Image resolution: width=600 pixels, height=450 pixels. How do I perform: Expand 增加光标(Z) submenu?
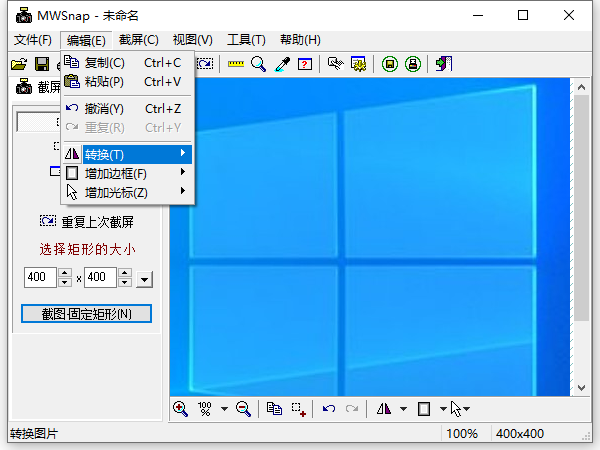point(128,192)
